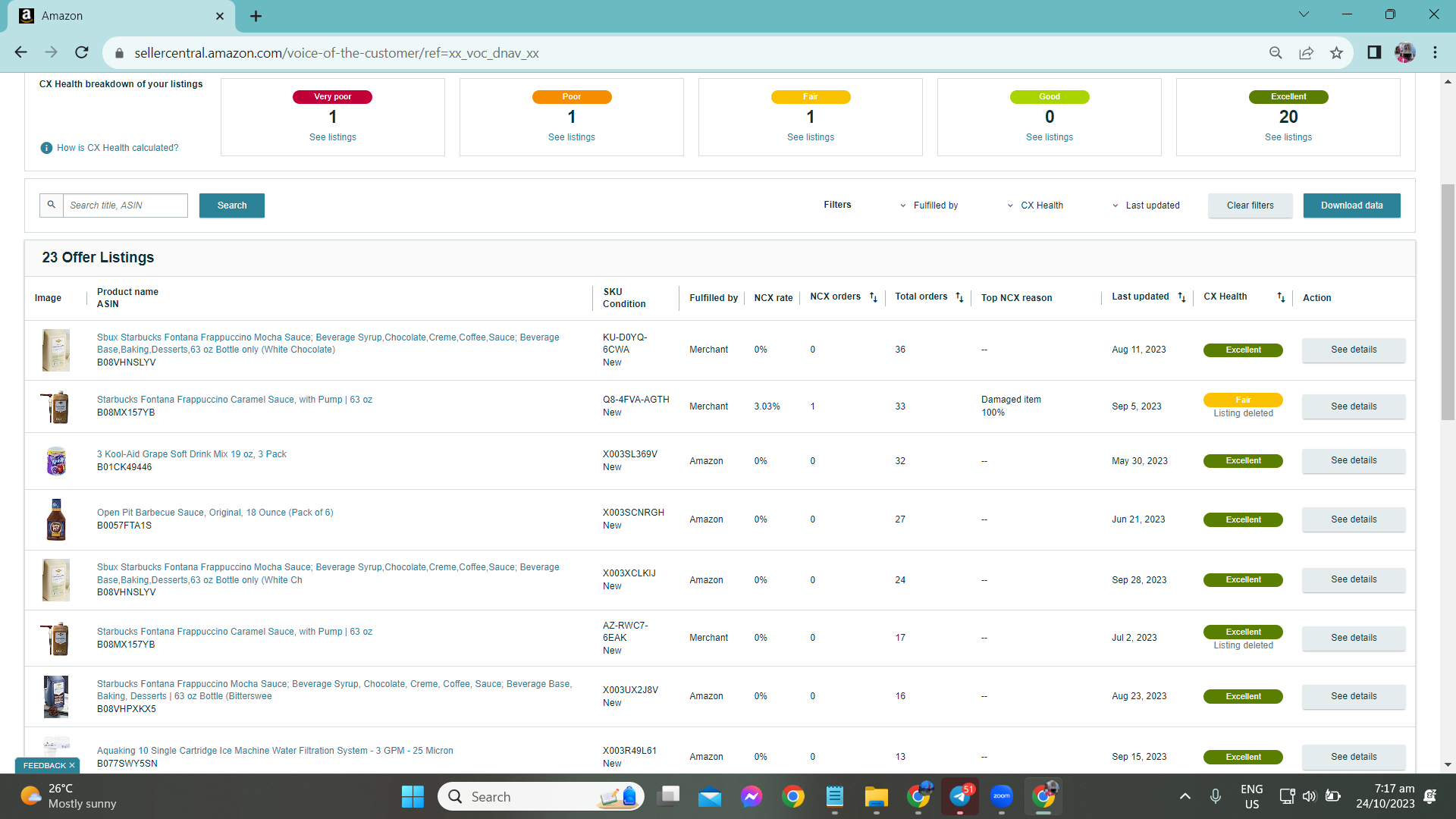Sort by Total orders column arrows
The height and width of the screenshot is (819, 1456).
[x=959, y=297]
